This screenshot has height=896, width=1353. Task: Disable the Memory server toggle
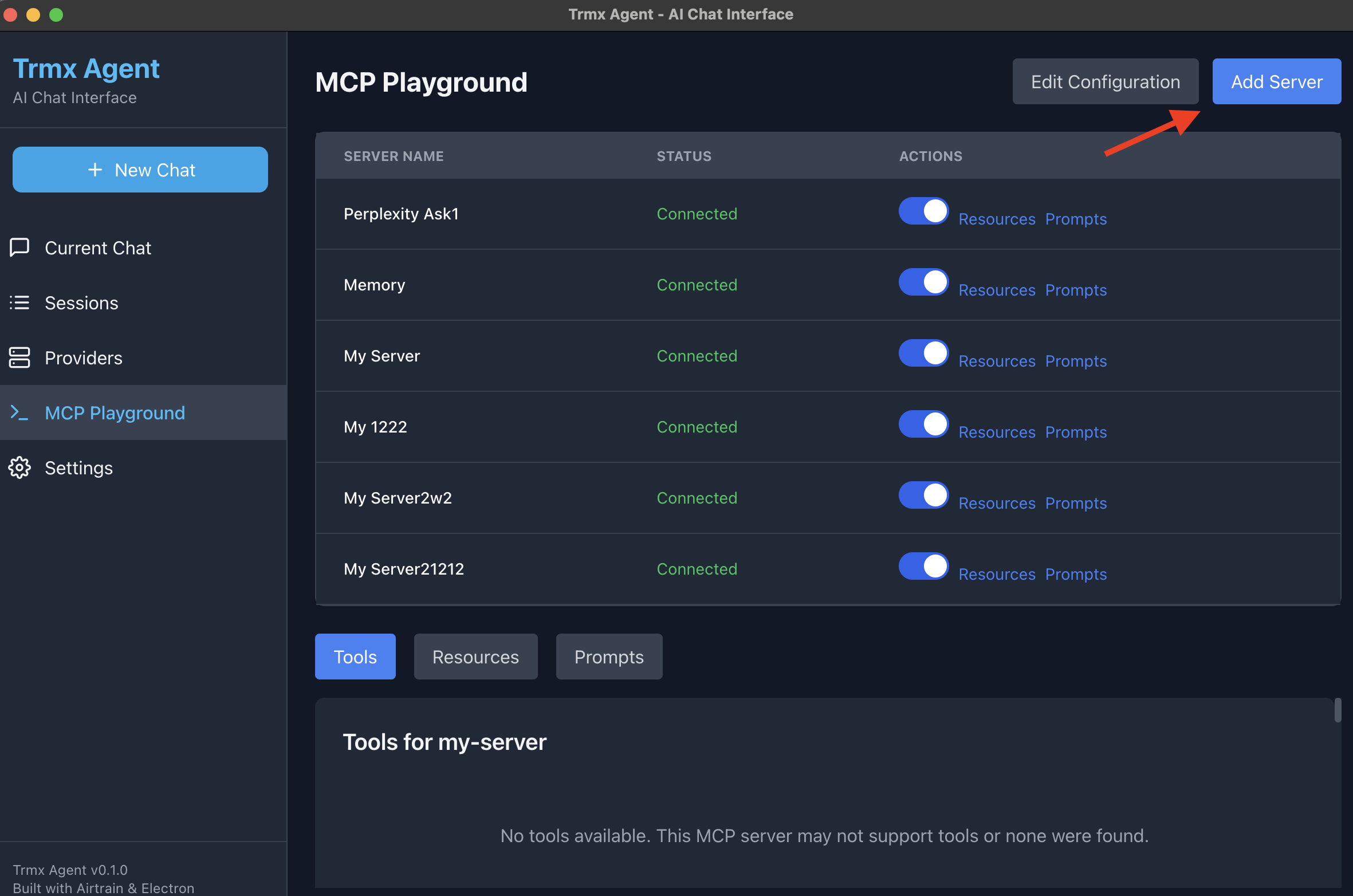[x=923, y=282]
